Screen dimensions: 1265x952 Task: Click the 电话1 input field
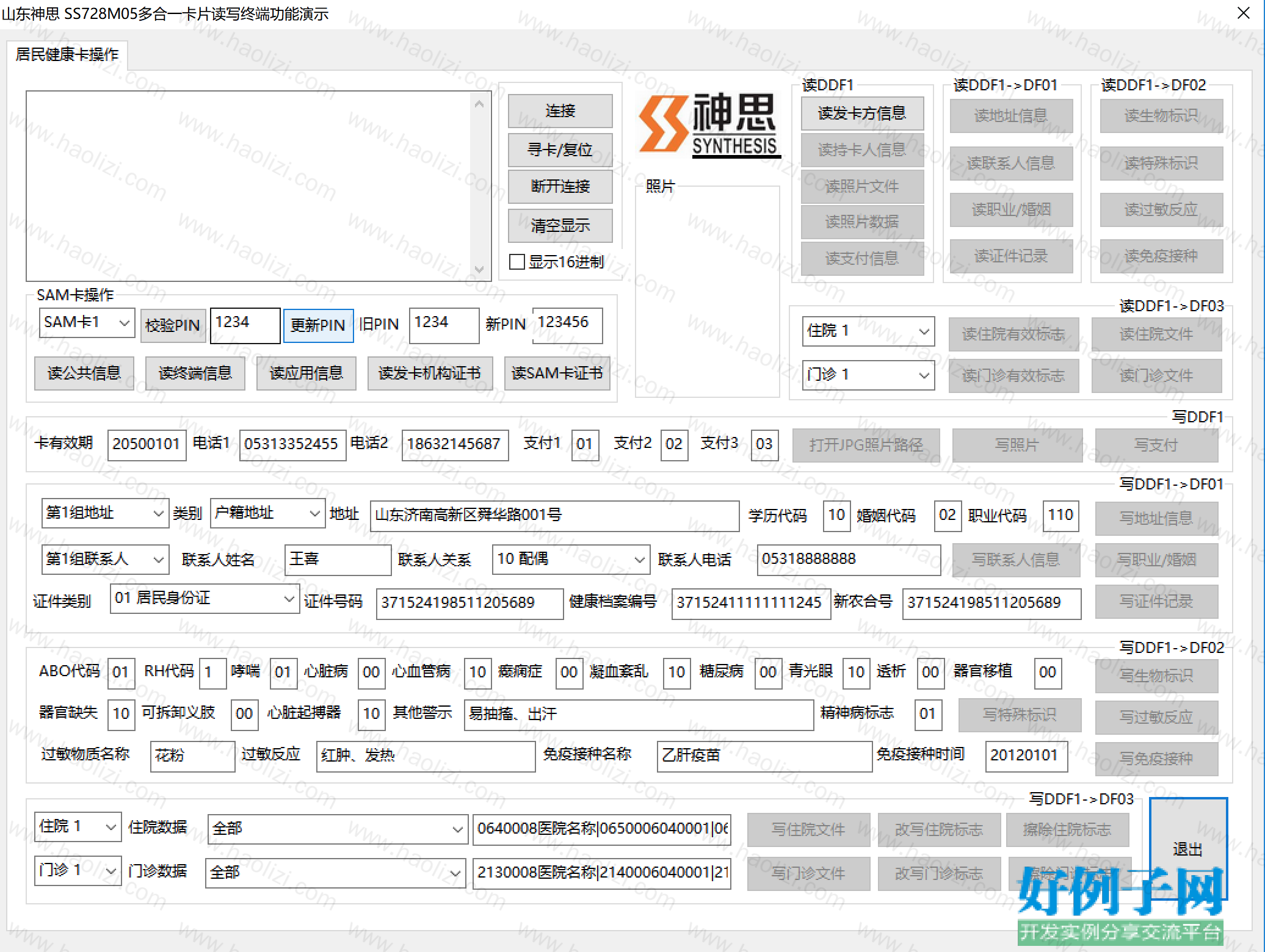click(292, 445)
